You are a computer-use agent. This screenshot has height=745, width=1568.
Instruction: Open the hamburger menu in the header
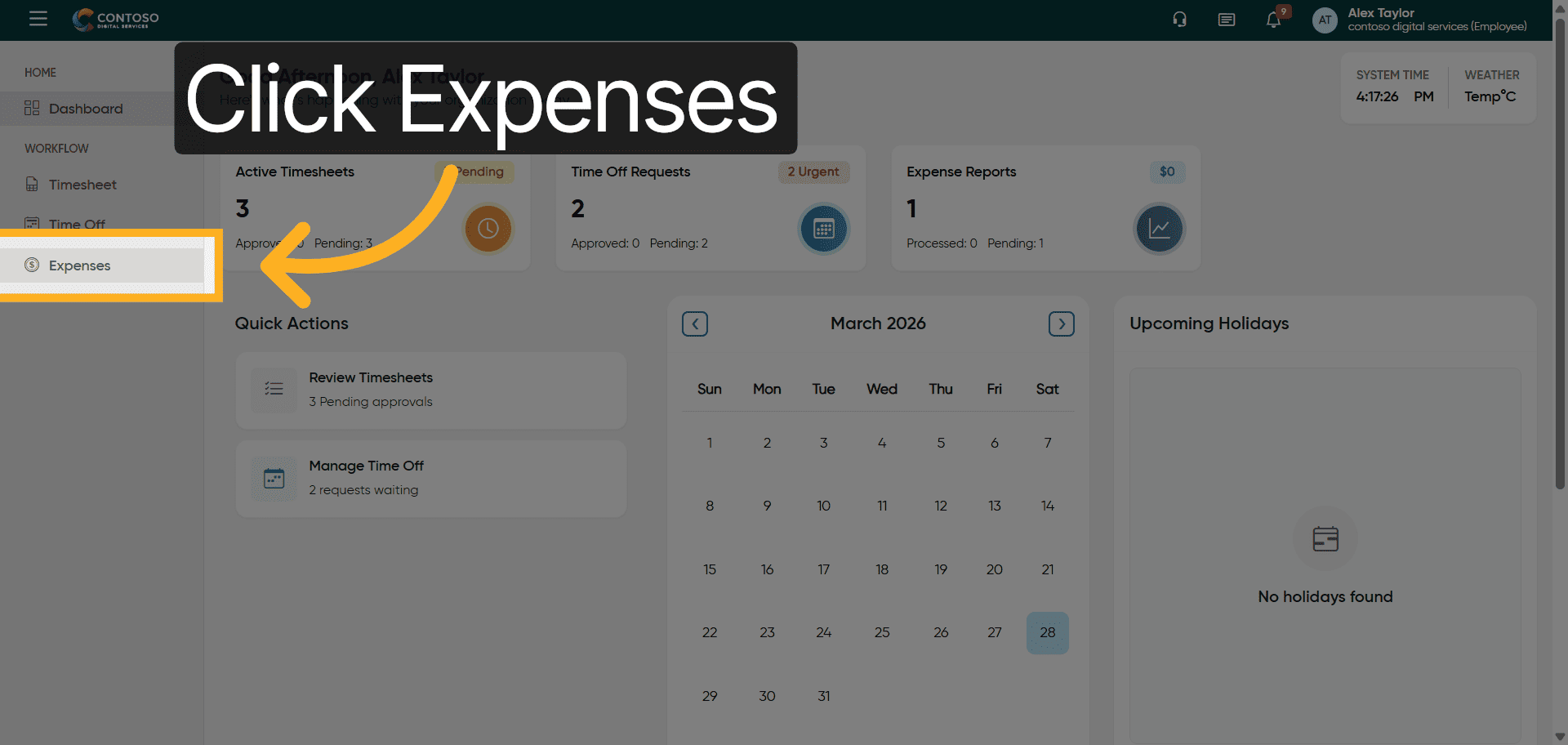38,19
